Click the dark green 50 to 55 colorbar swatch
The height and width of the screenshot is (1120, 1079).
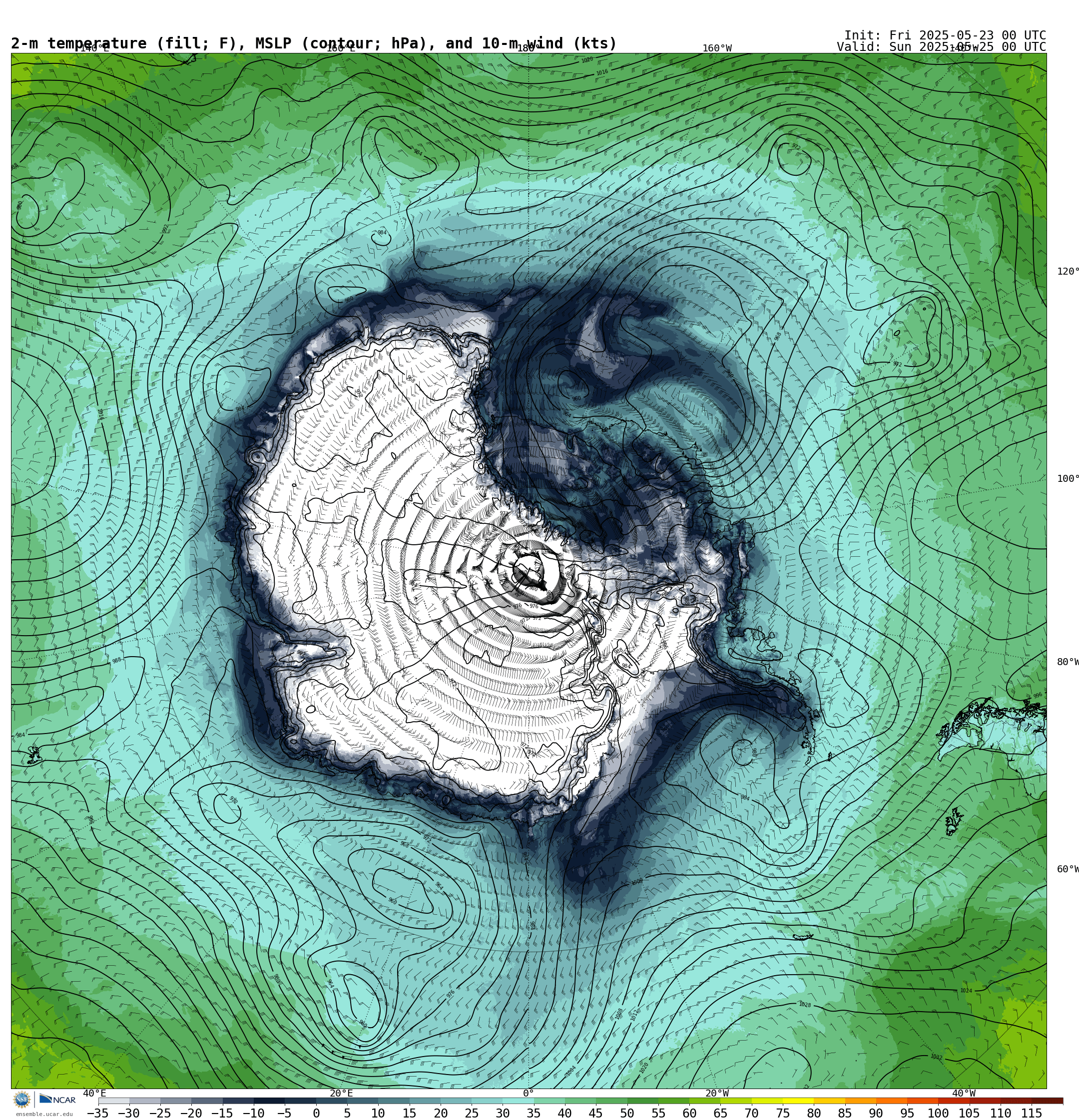tap(643, 1101)
